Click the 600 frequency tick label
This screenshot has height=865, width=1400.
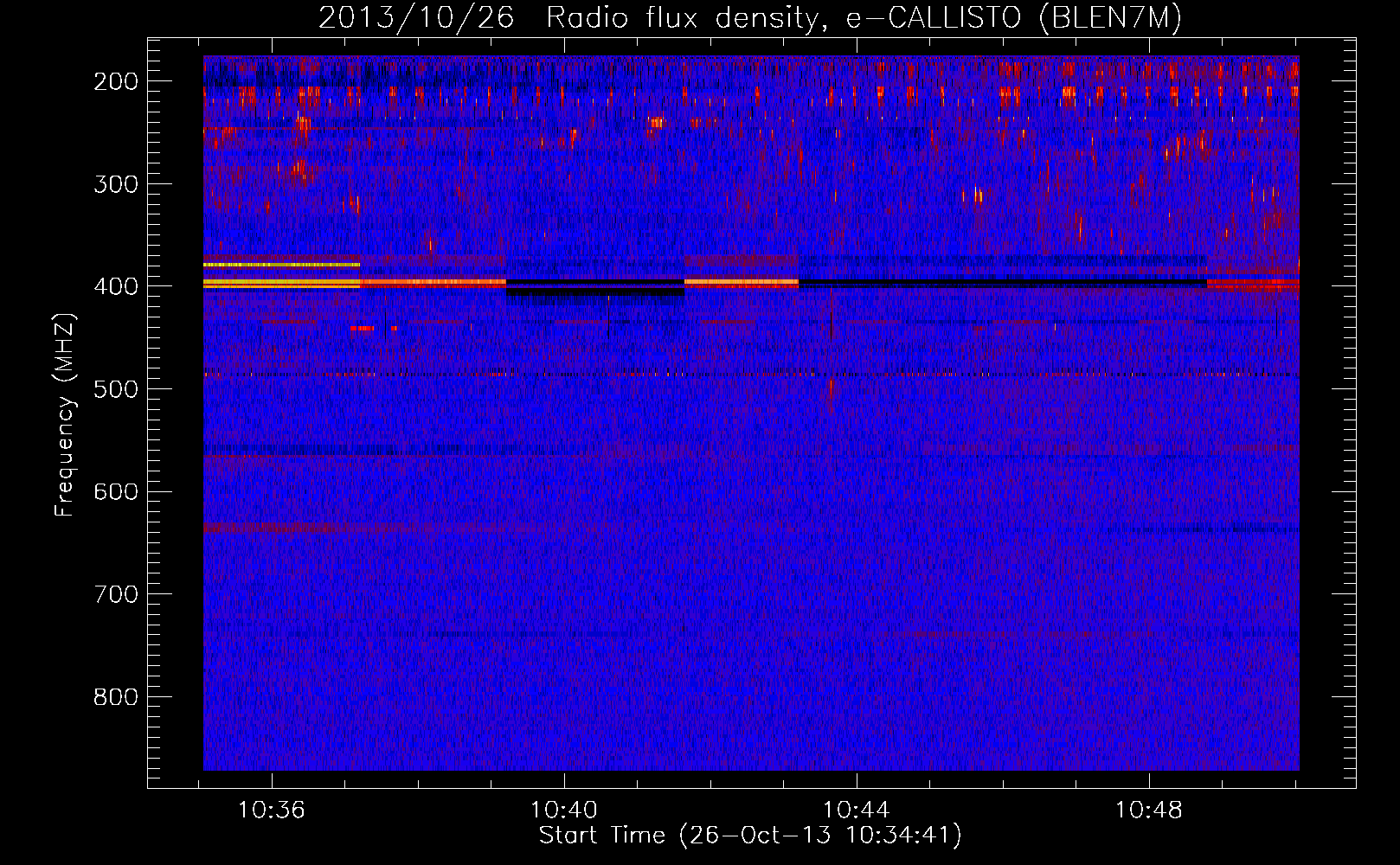pyautogui.click(x=116, y=491)
